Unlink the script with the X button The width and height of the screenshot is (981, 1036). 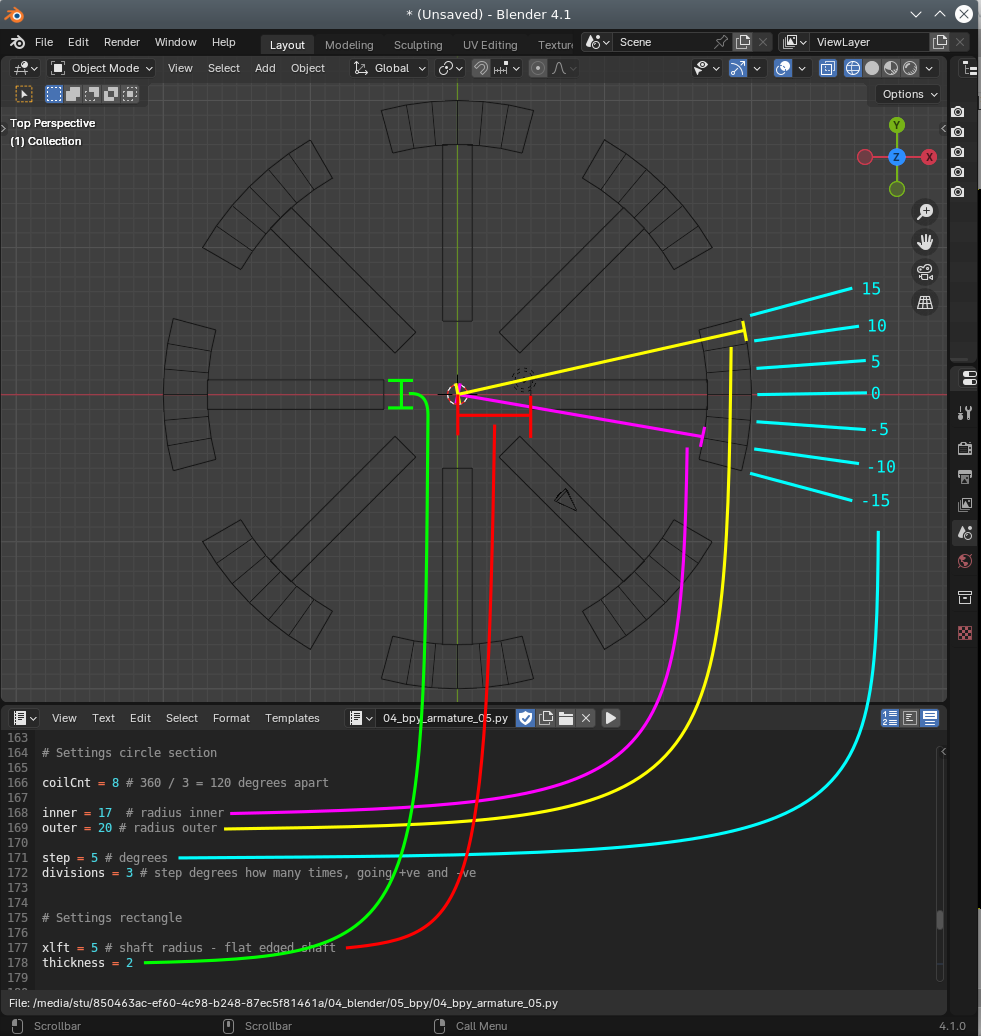point(586,718)
